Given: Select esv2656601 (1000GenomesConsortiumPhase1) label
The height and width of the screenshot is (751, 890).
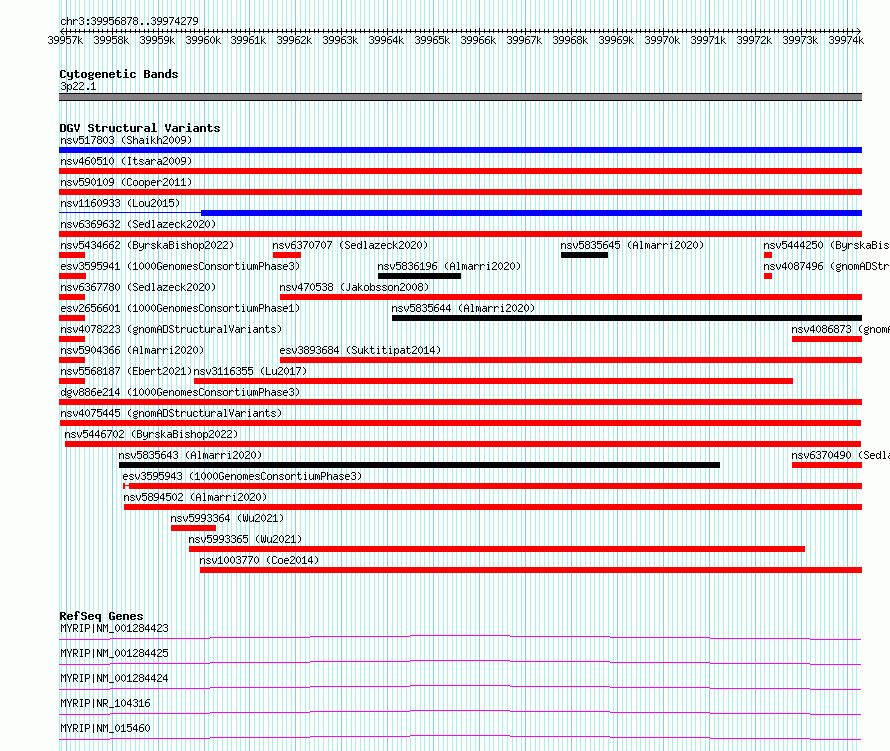Looking at the screenshot, I should coord(180,308).
